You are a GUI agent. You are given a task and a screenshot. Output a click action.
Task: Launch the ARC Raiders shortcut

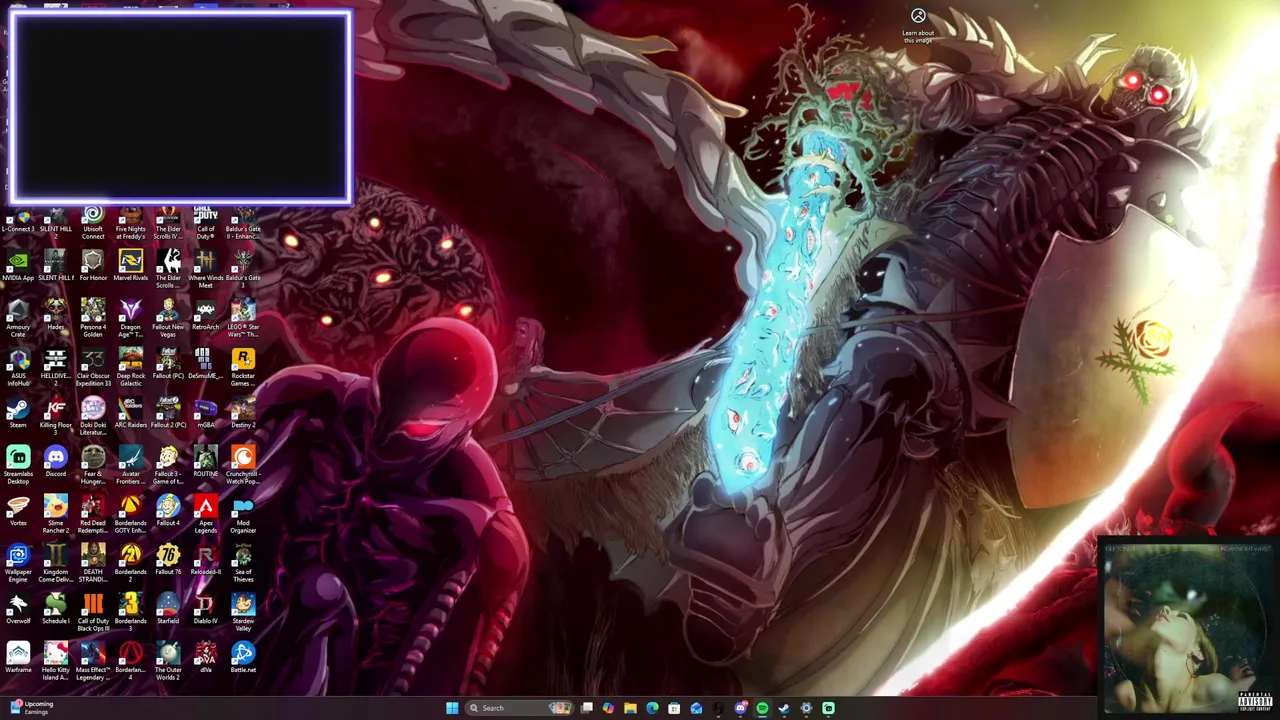[x=130, y=413]
